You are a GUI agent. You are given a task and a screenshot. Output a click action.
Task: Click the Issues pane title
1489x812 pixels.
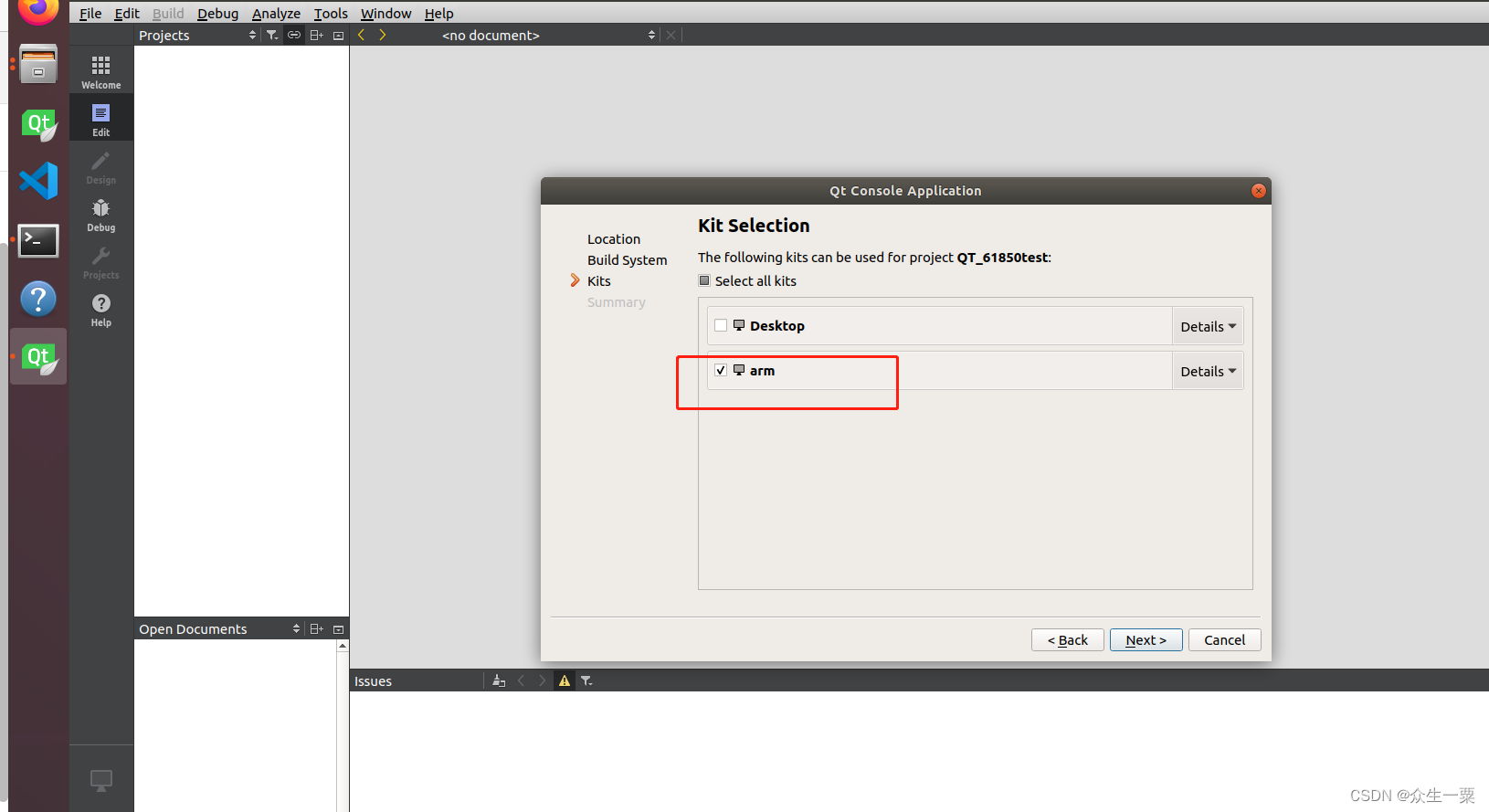[x=373, y=680]
